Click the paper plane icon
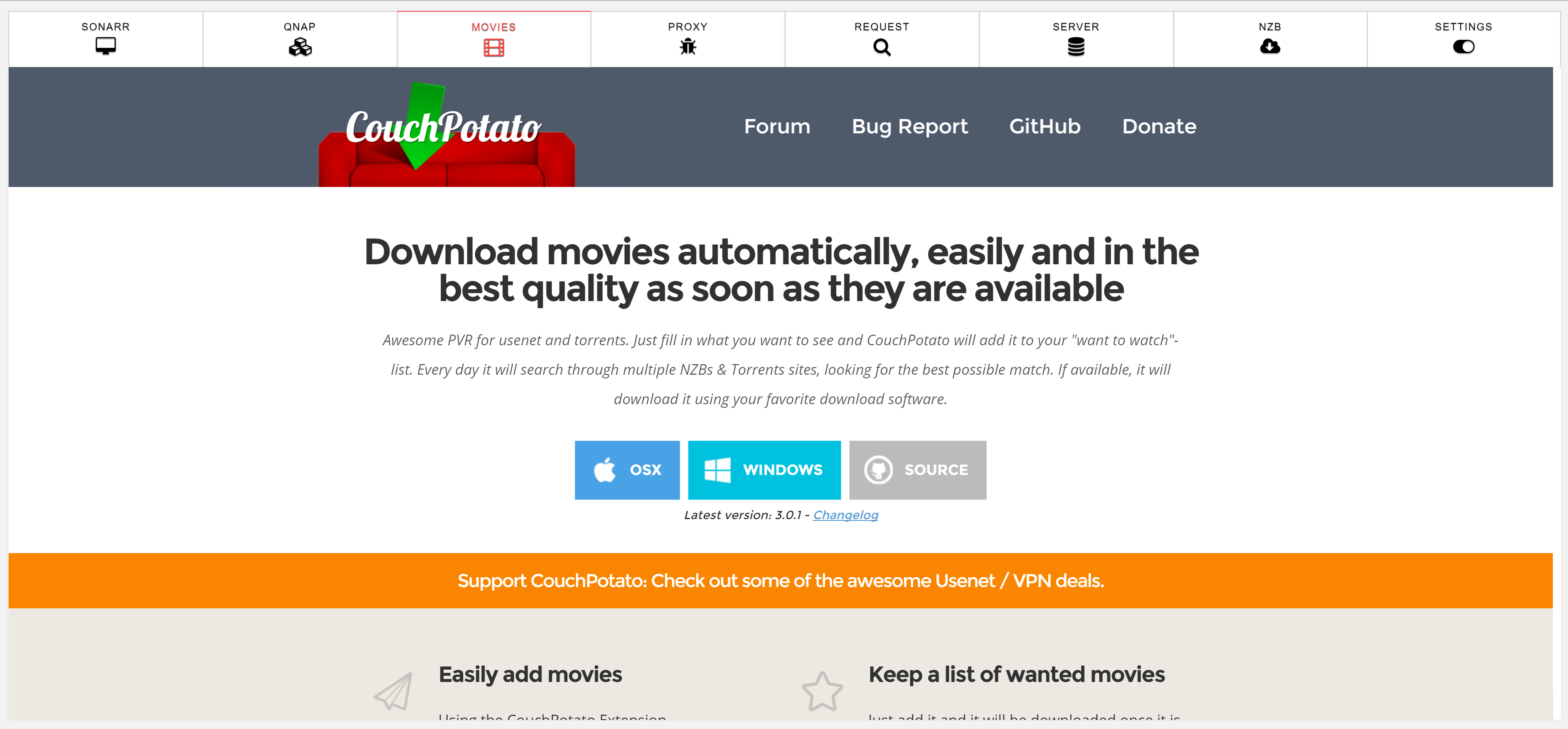Screen dimensions: 1568x729 coord(393,691)
